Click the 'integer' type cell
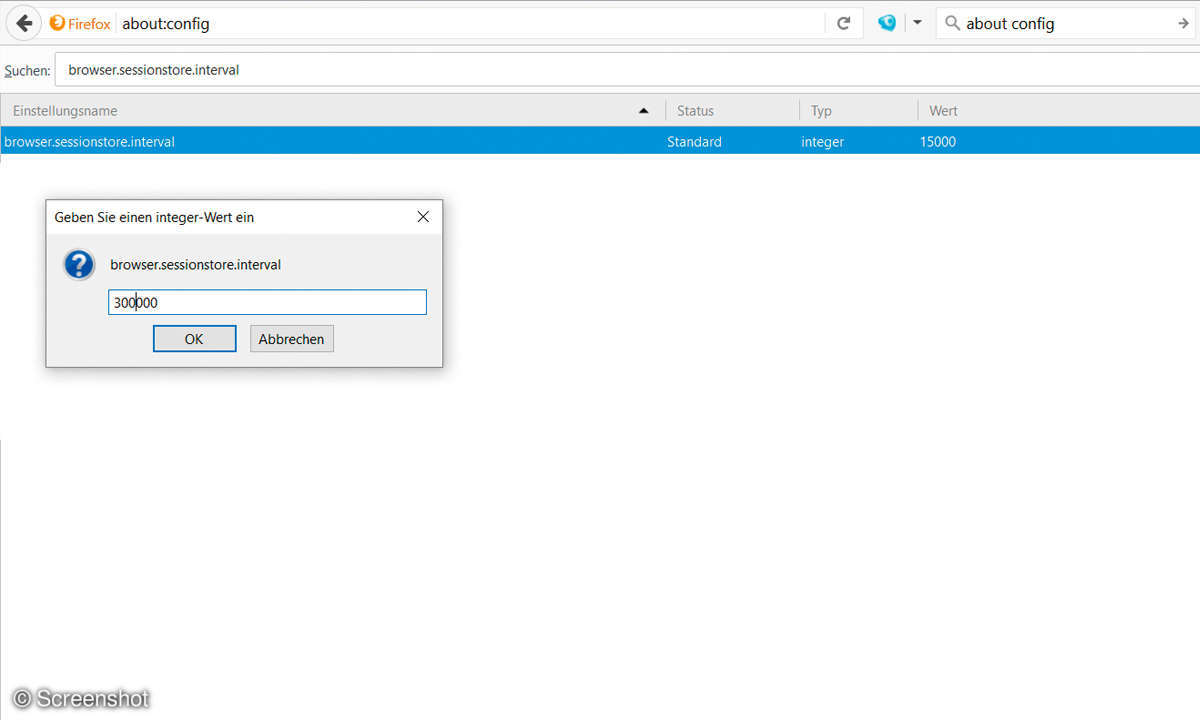Viewport: 1200px width, 720px height. [822, 142]
